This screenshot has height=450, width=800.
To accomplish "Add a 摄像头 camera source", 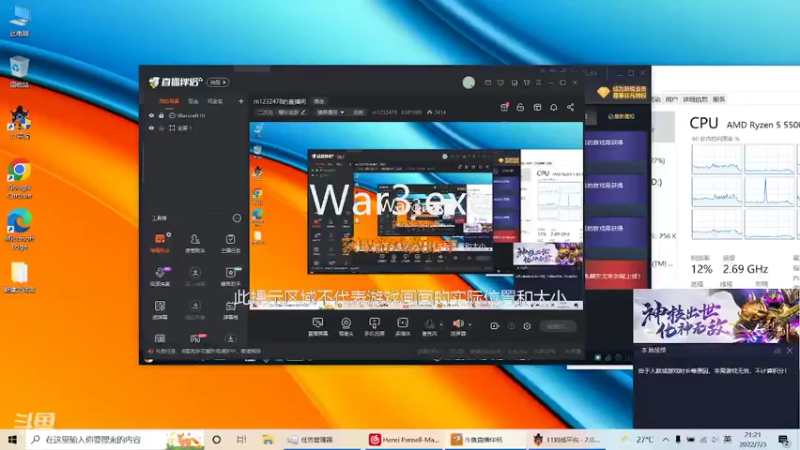I will pos(346,327).
